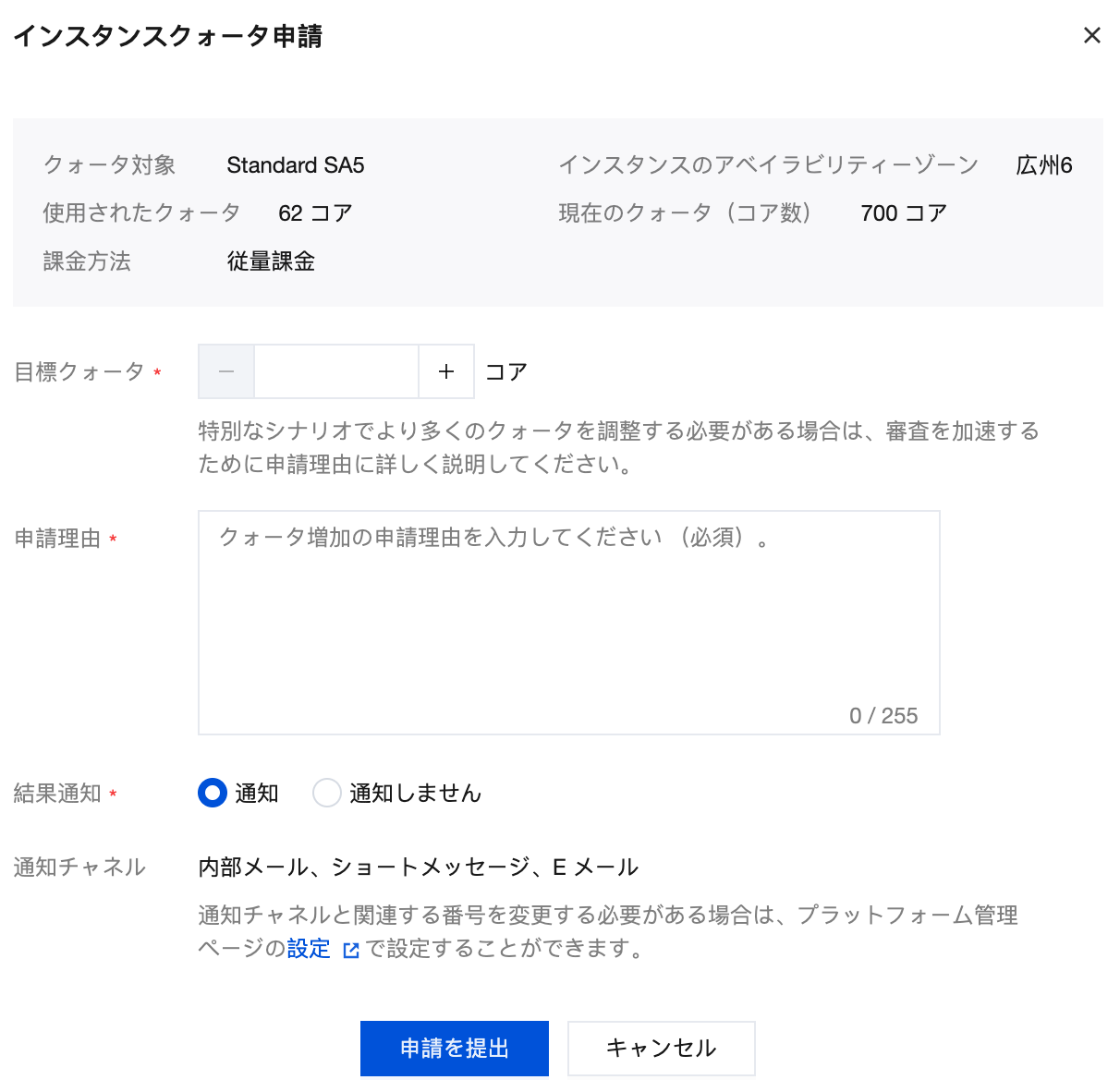This screenshot has width=1120, height=1092.
Task: Increase target quota with plus button
Action: (446, 371)
